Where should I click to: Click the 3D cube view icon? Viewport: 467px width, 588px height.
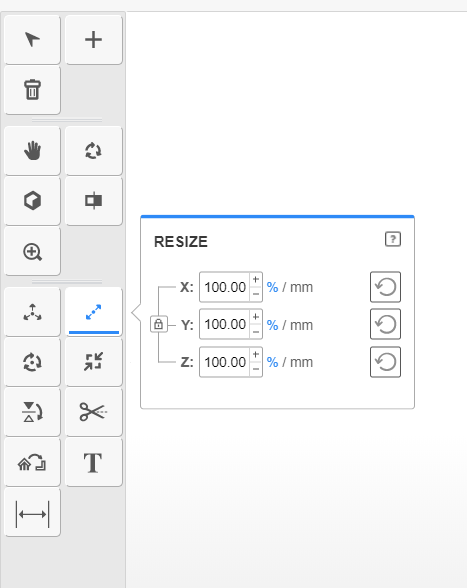tap(32, 201)
